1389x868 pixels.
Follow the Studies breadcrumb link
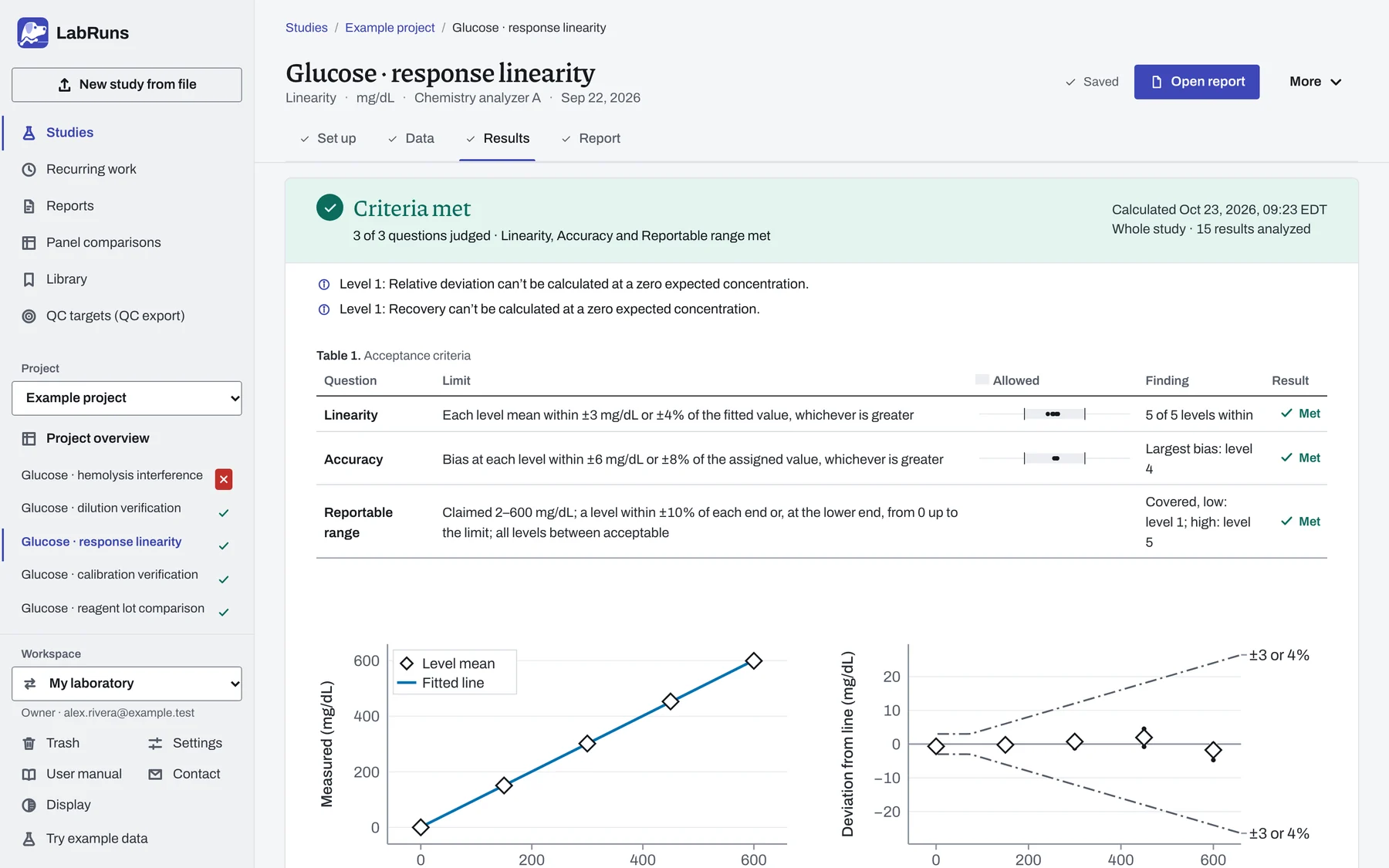click(x=306, y=28)
